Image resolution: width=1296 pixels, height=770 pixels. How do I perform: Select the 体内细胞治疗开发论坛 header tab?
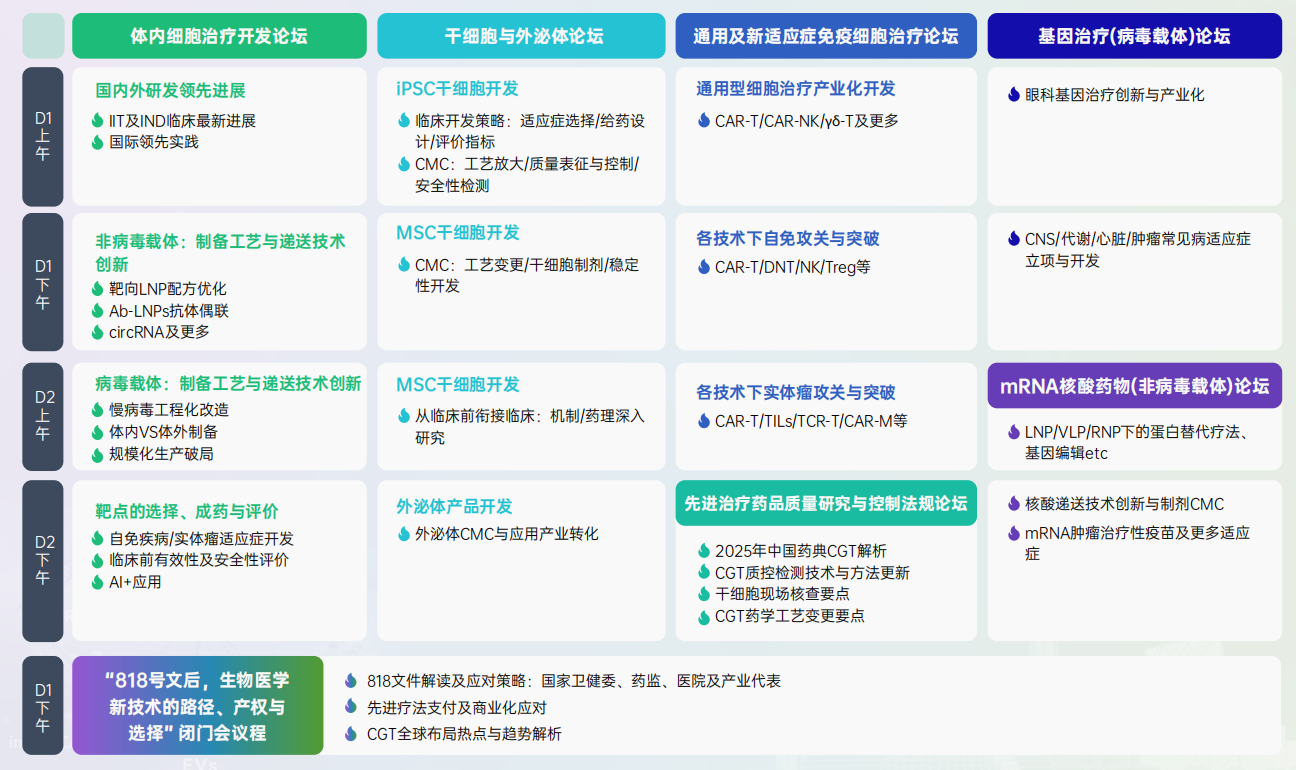tap(219, 36)
